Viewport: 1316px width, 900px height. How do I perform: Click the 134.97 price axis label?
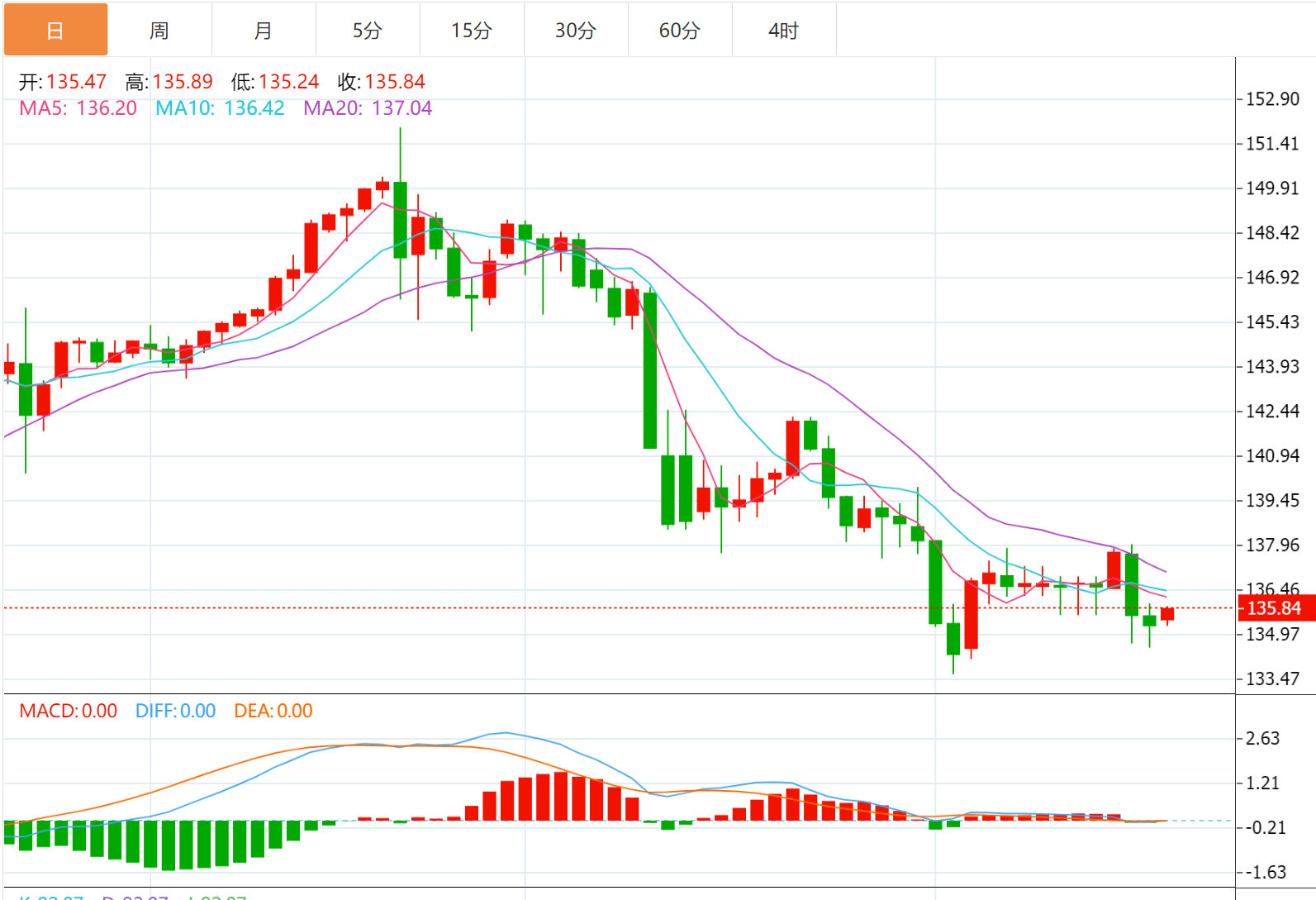coord(1272,635)
